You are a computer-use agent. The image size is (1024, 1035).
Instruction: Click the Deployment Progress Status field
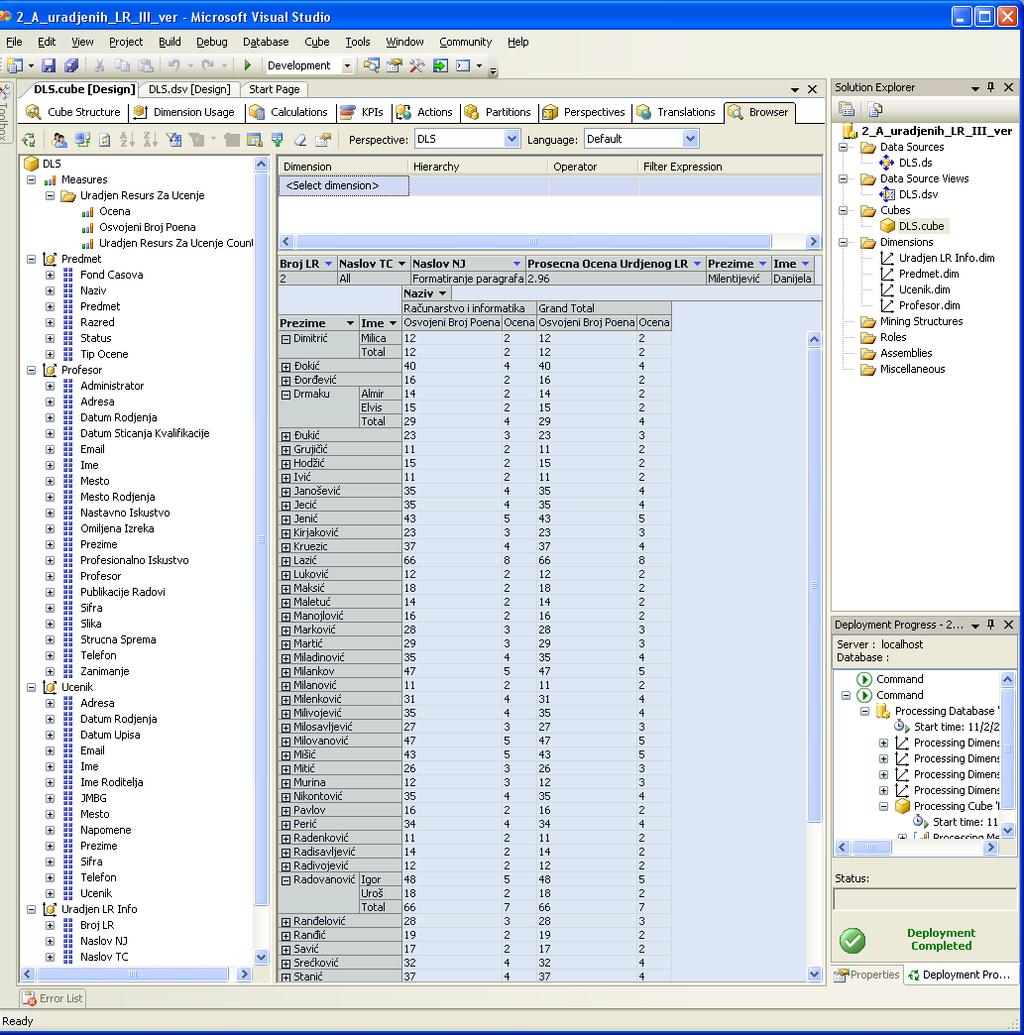point(924,898)
